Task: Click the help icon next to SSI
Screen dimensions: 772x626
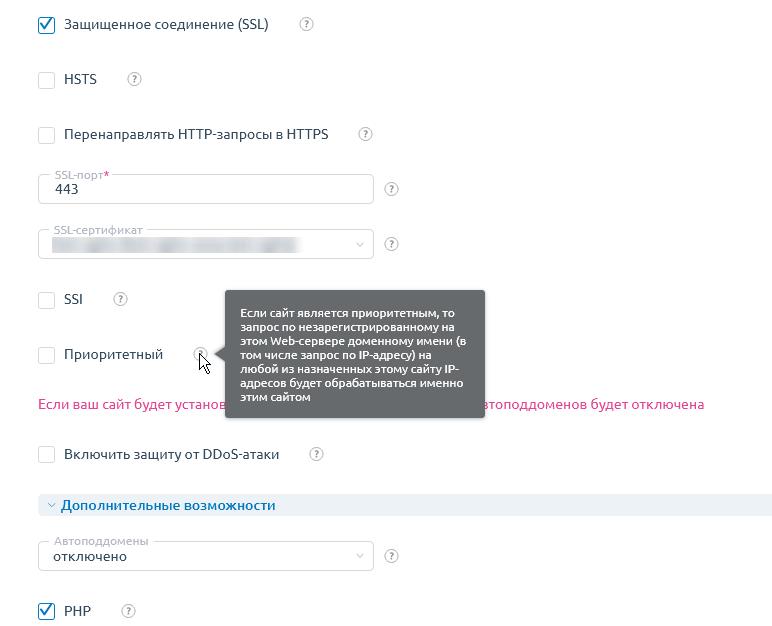Action: (x=121, y=299)
